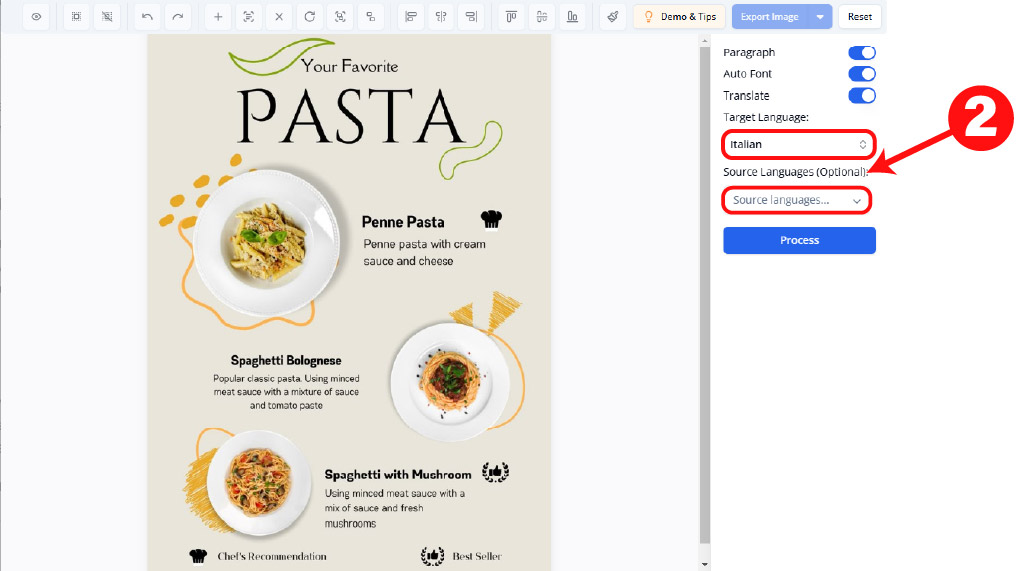Open Demo & Tips

(x=680, y=17)
